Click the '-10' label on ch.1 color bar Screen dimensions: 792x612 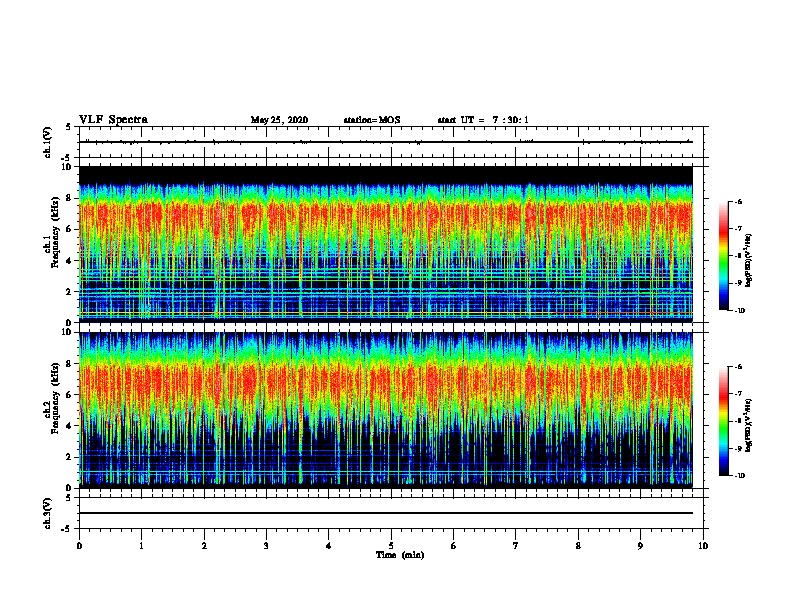tap(740, 311)
